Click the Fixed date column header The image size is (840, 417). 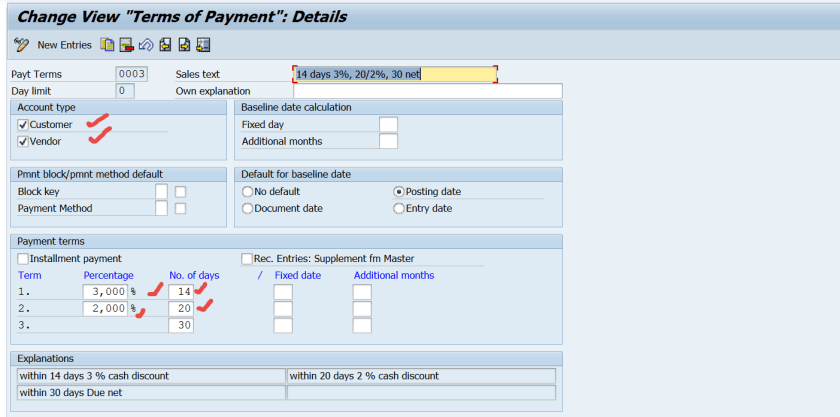298,275
